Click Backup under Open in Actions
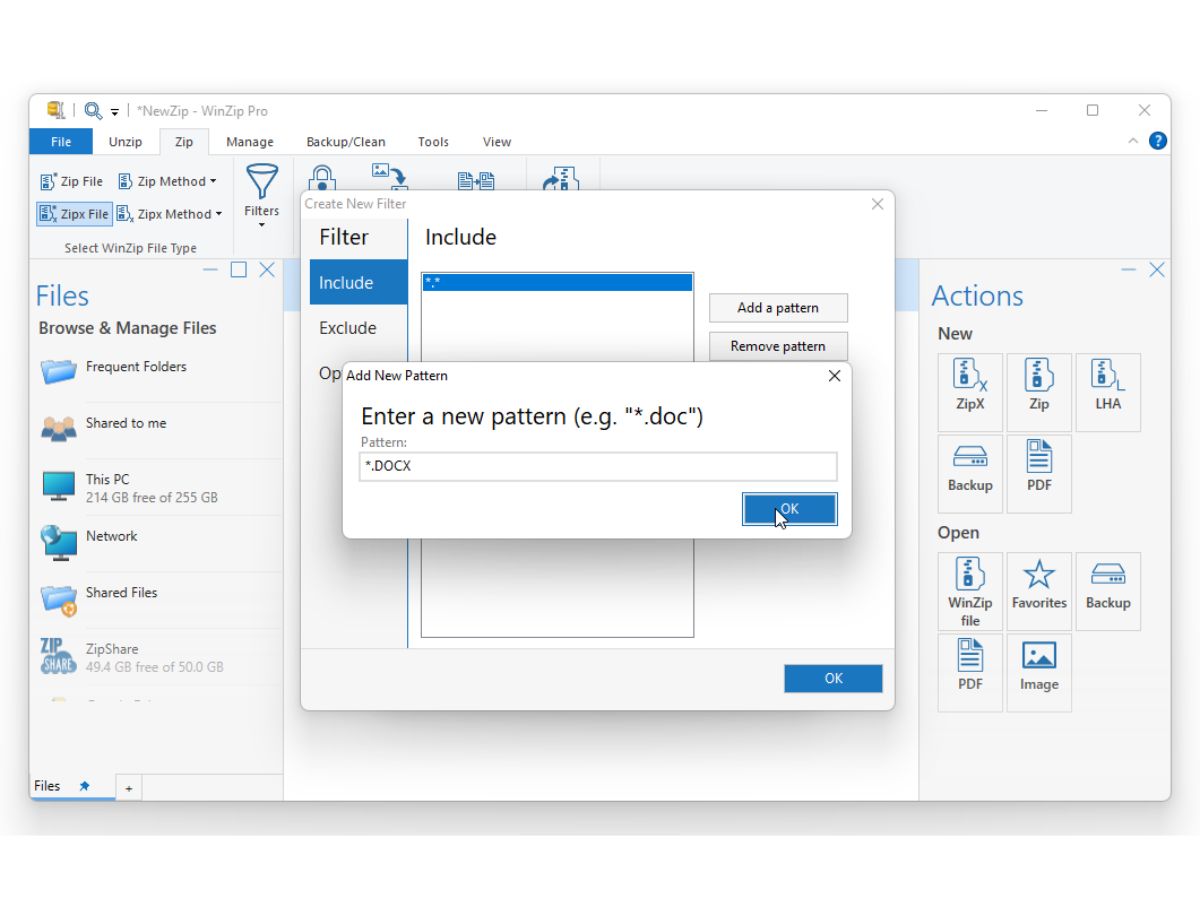This screenshot has height=900, width=1200. (x=1108, y=591)
